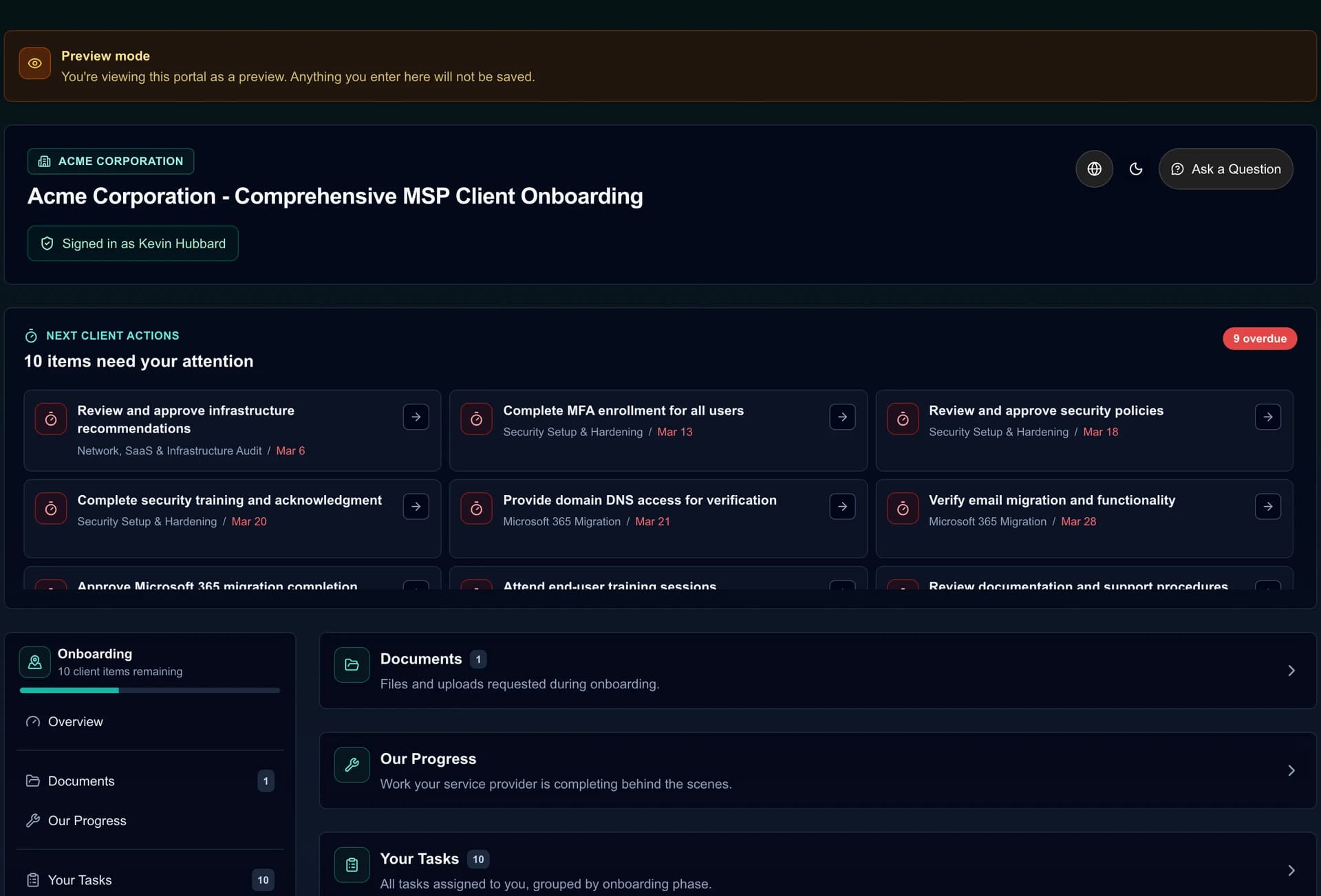Select Documents in the sidebar

click(150, 781)
